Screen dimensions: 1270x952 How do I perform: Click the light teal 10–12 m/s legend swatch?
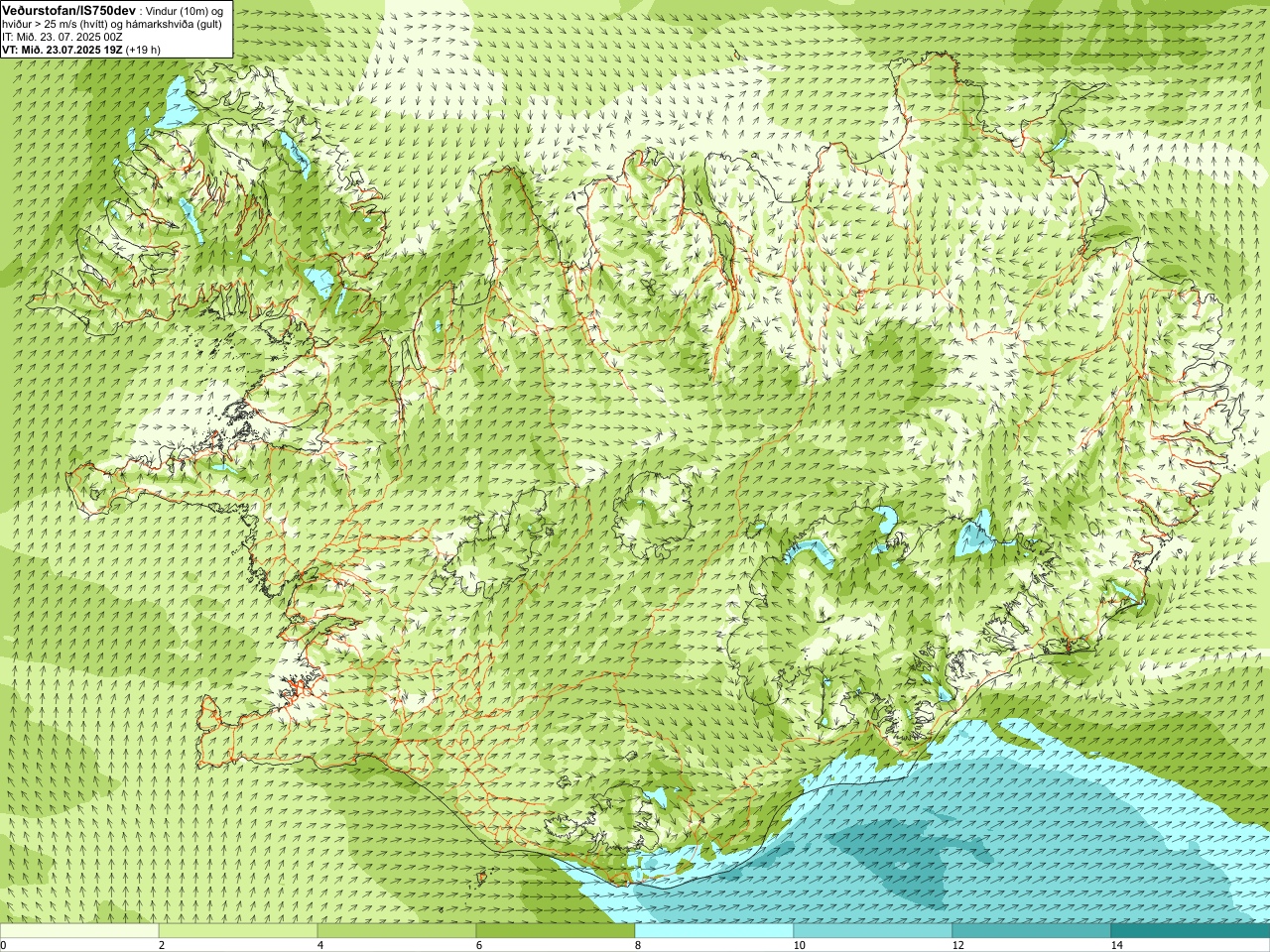coord(873,931)
